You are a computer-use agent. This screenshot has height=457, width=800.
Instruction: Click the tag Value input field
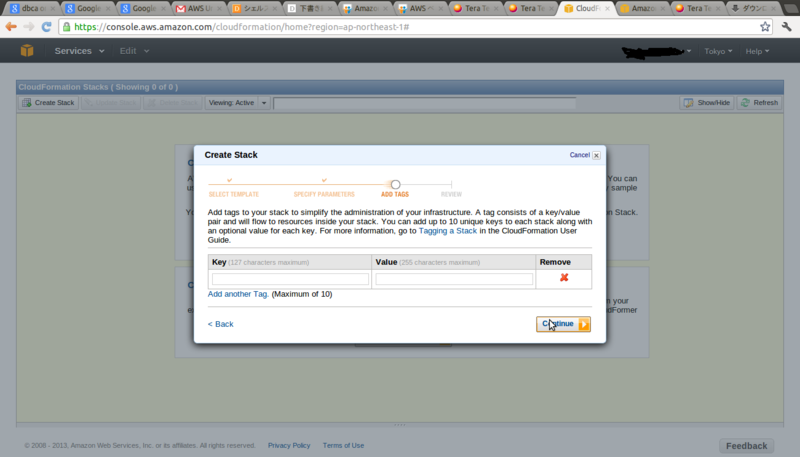(x=454, y=279)
